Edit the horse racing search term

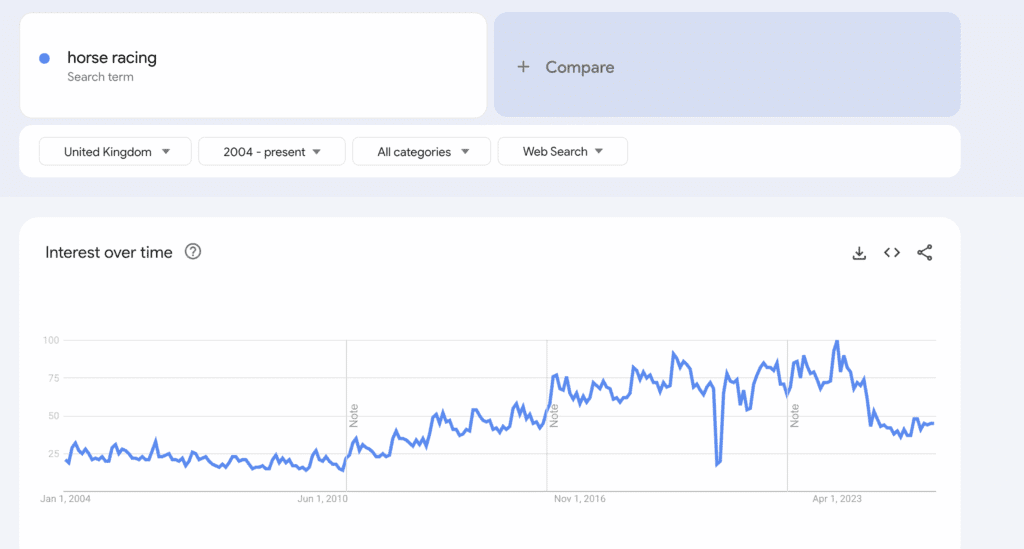click(112, 58)
